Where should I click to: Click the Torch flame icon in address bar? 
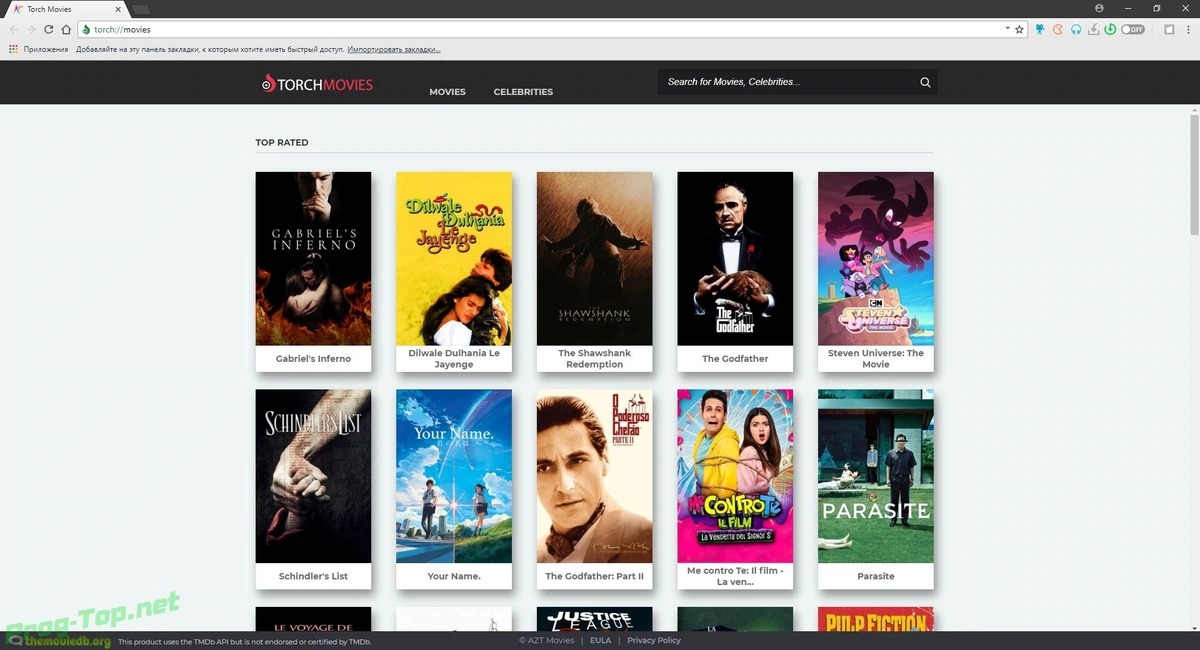[87, 30]
